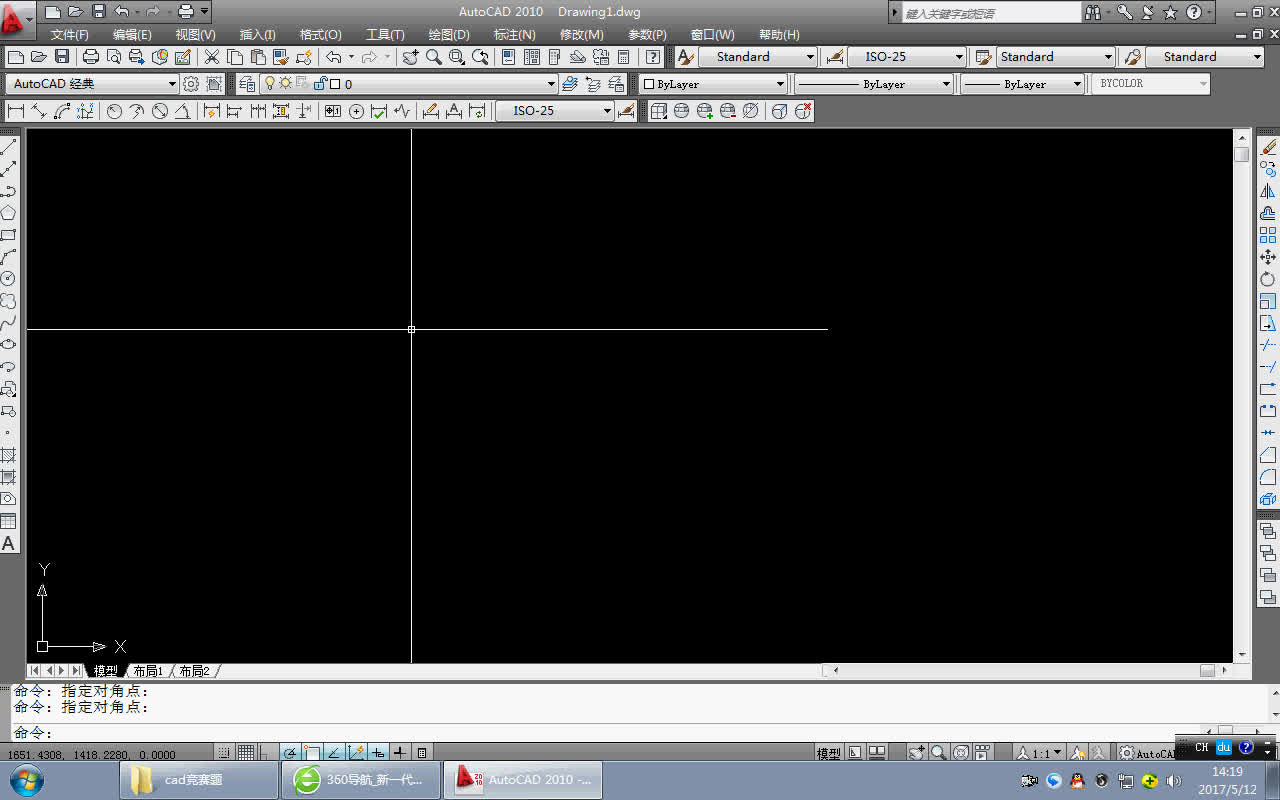The height and width of the screenshot is (800, 1280).
Task: Toggle Polar tracking in the status bar
Action: pos(289,753)
